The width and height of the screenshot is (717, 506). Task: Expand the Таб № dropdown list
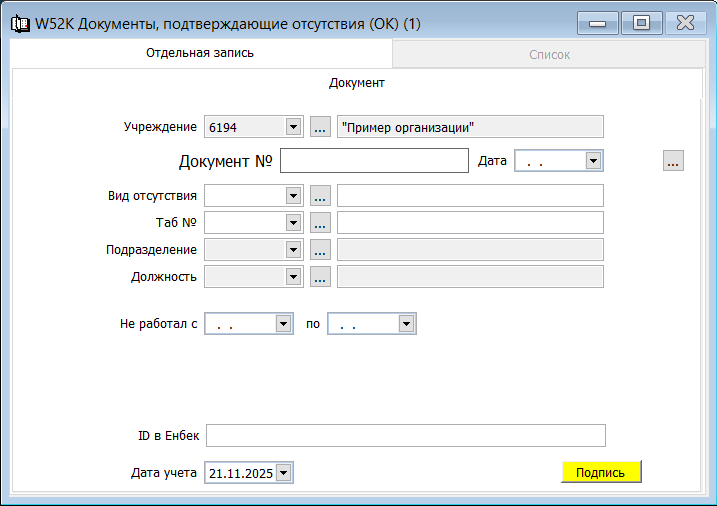293,223
